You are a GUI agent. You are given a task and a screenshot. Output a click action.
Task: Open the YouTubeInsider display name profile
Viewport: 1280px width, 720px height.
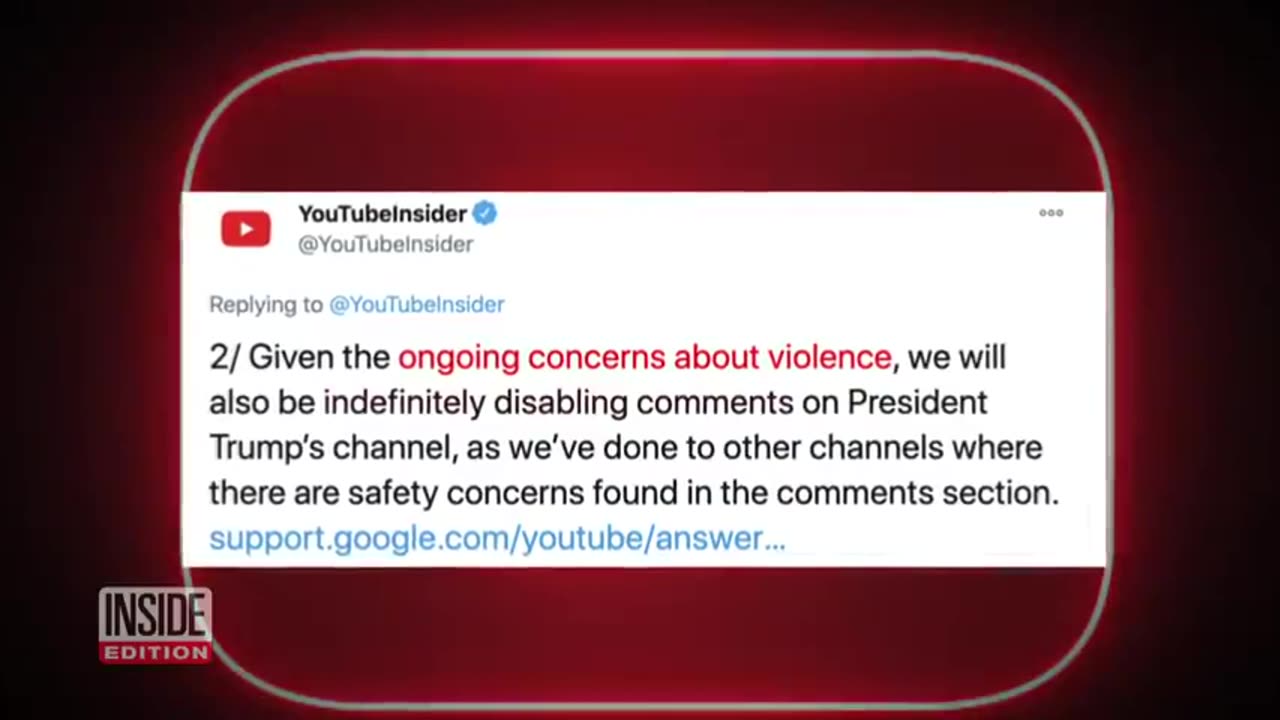[382, 214]
